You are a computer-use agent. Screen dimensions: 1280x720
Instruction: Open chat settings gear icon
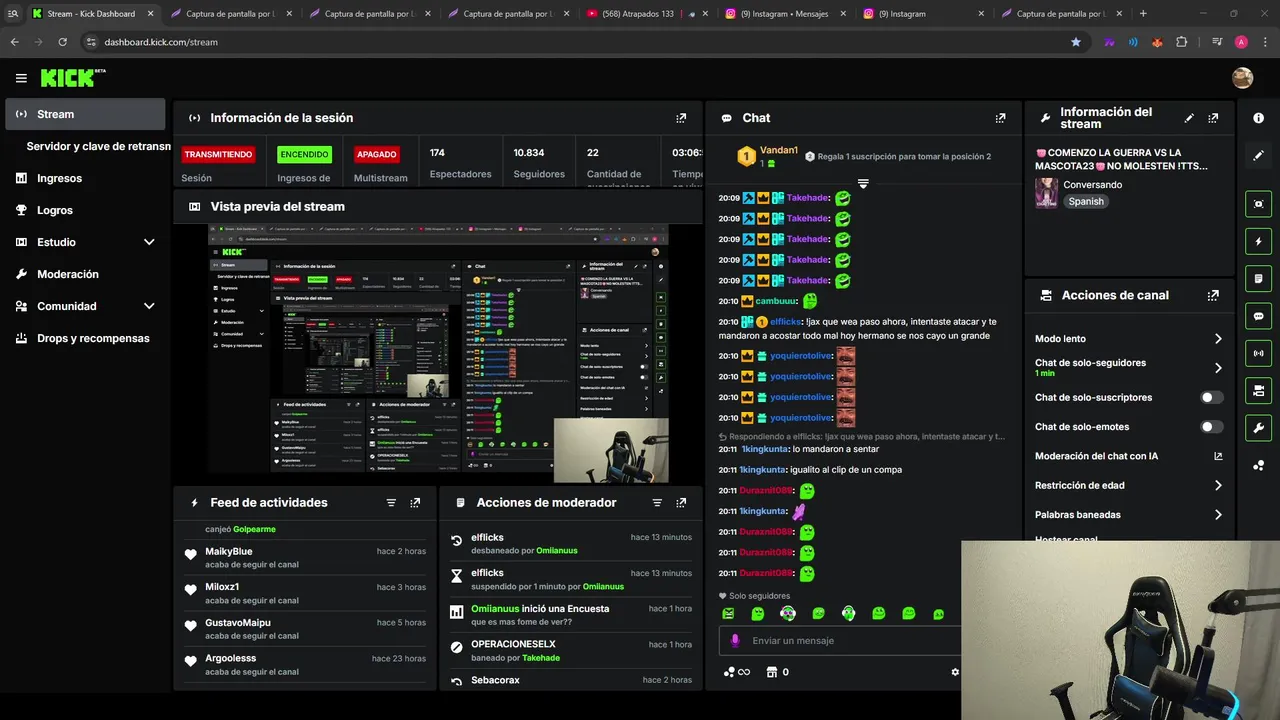click(x=955, y=672)
